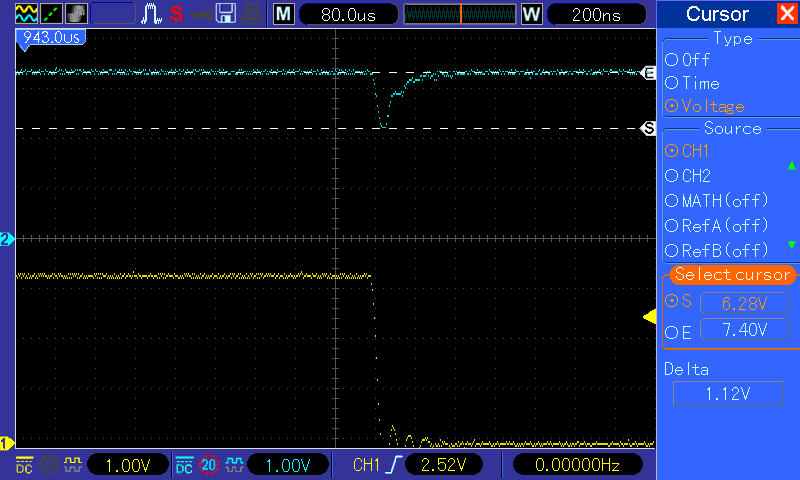Click the 943.0us trigger position marker
The height and width of the screenshot is (480, 800).
point(51,38)
